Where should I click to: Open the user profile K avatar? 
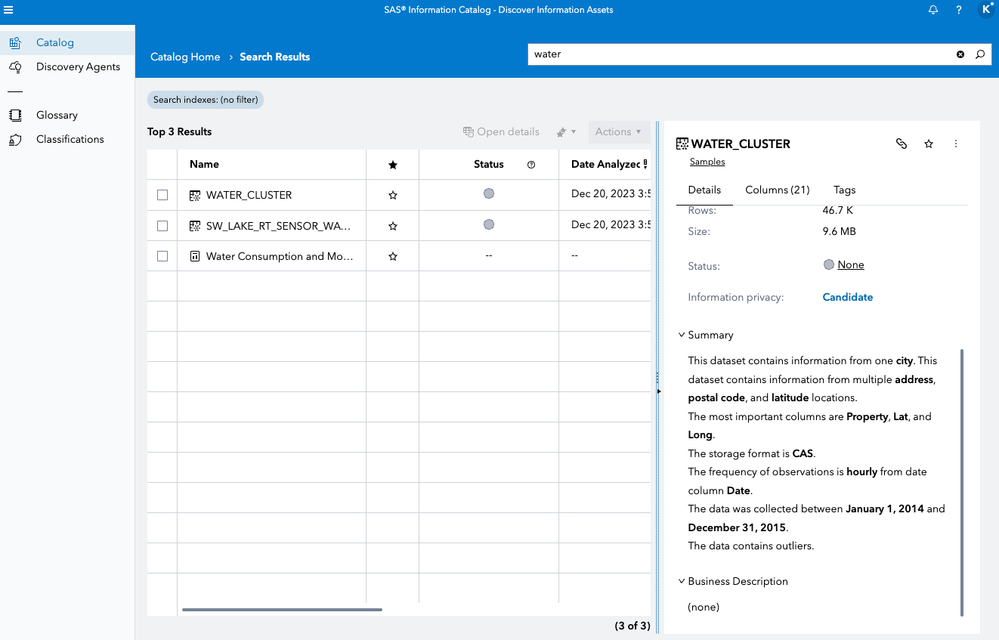pyautogui.click(x=985, y=9)
